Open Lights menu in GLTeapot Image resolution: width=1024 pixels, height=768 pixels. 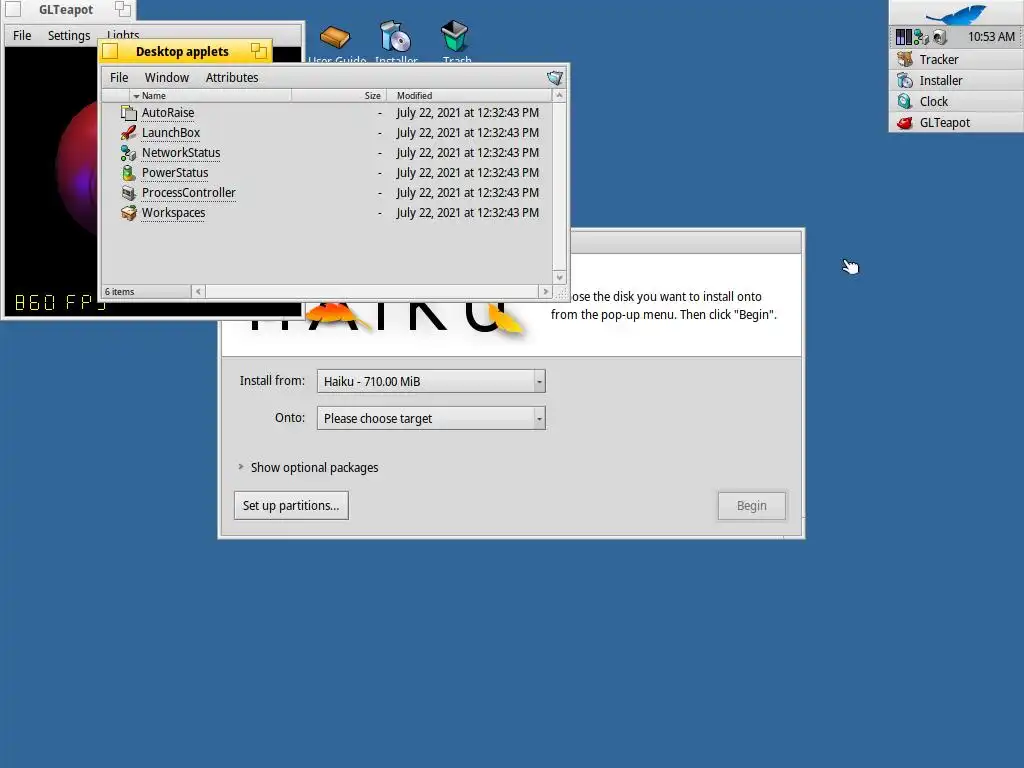(x=123, y=35)
